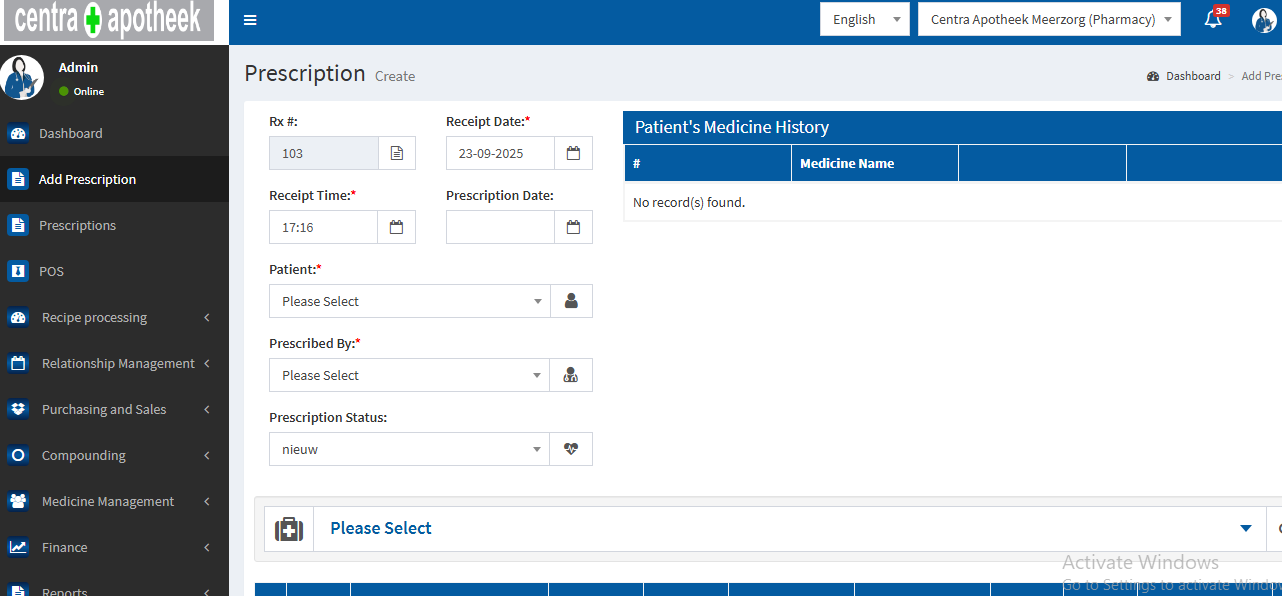
Task: Go to Prescriptions in the sidebar
Action: [77, 225]
